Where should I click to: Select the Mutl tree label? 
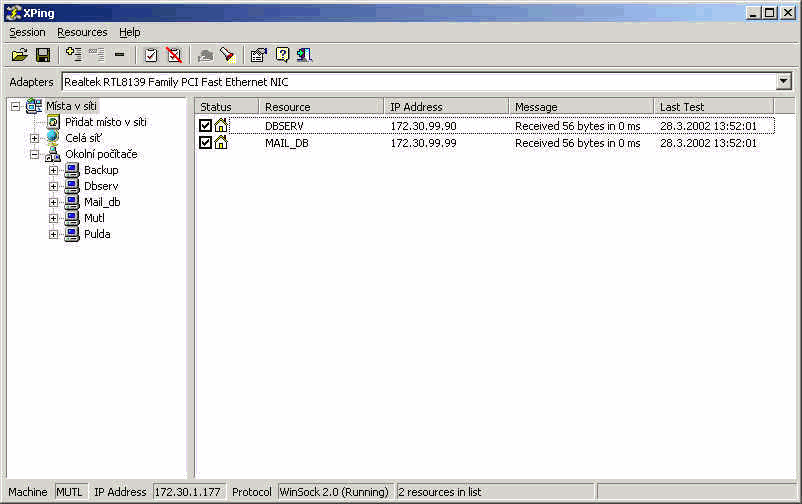coord(94,218)
